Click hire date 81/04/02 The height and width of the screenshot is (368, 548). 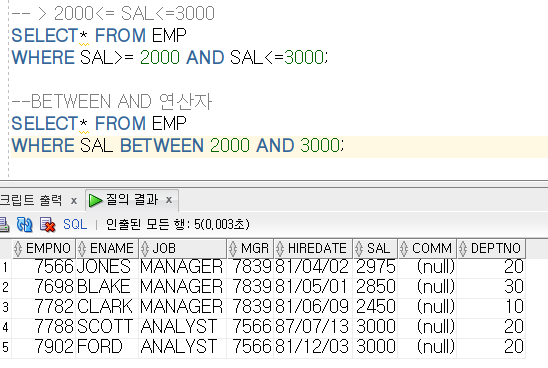click(312, 267)
